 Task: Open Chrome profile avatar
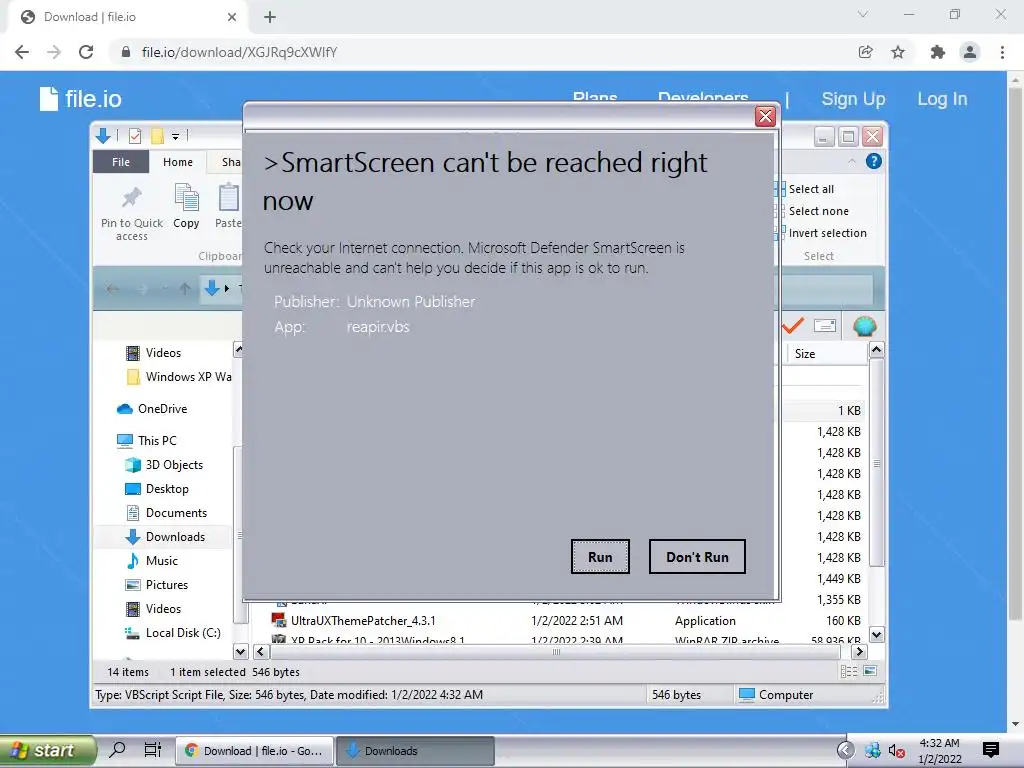970,52
